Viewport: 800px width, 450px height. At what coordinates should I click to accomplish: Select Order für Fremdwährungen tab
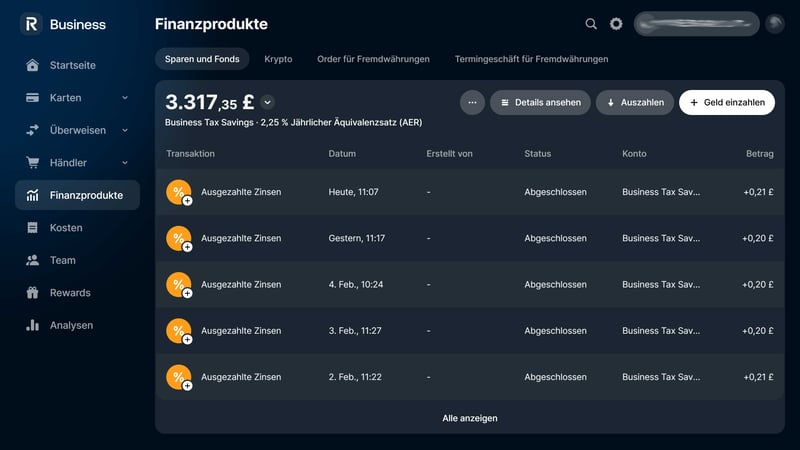[373, 59]
